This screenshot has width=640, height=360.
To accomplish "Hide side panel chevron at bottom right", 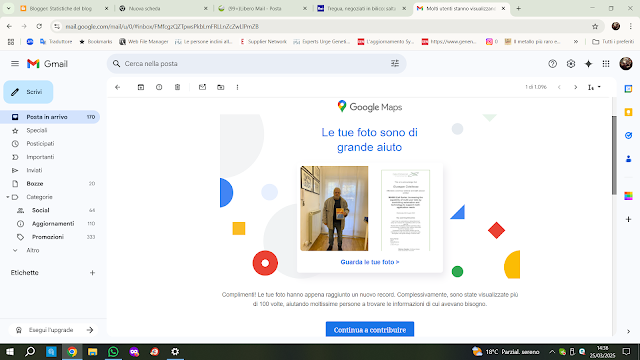I will point(628,331).
